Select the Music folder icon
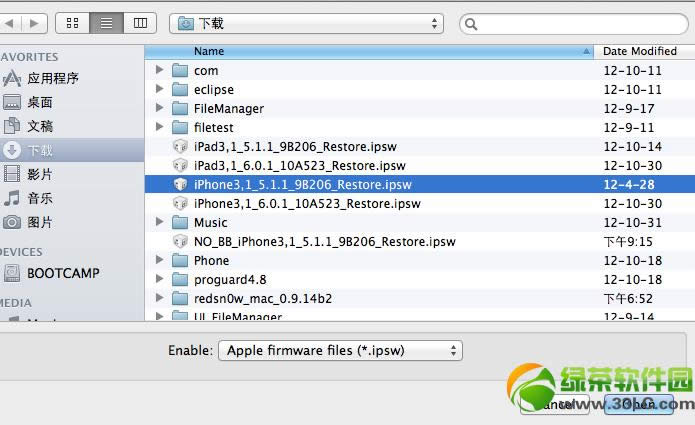Screen dimensions: 695x425 click(180, 222)
